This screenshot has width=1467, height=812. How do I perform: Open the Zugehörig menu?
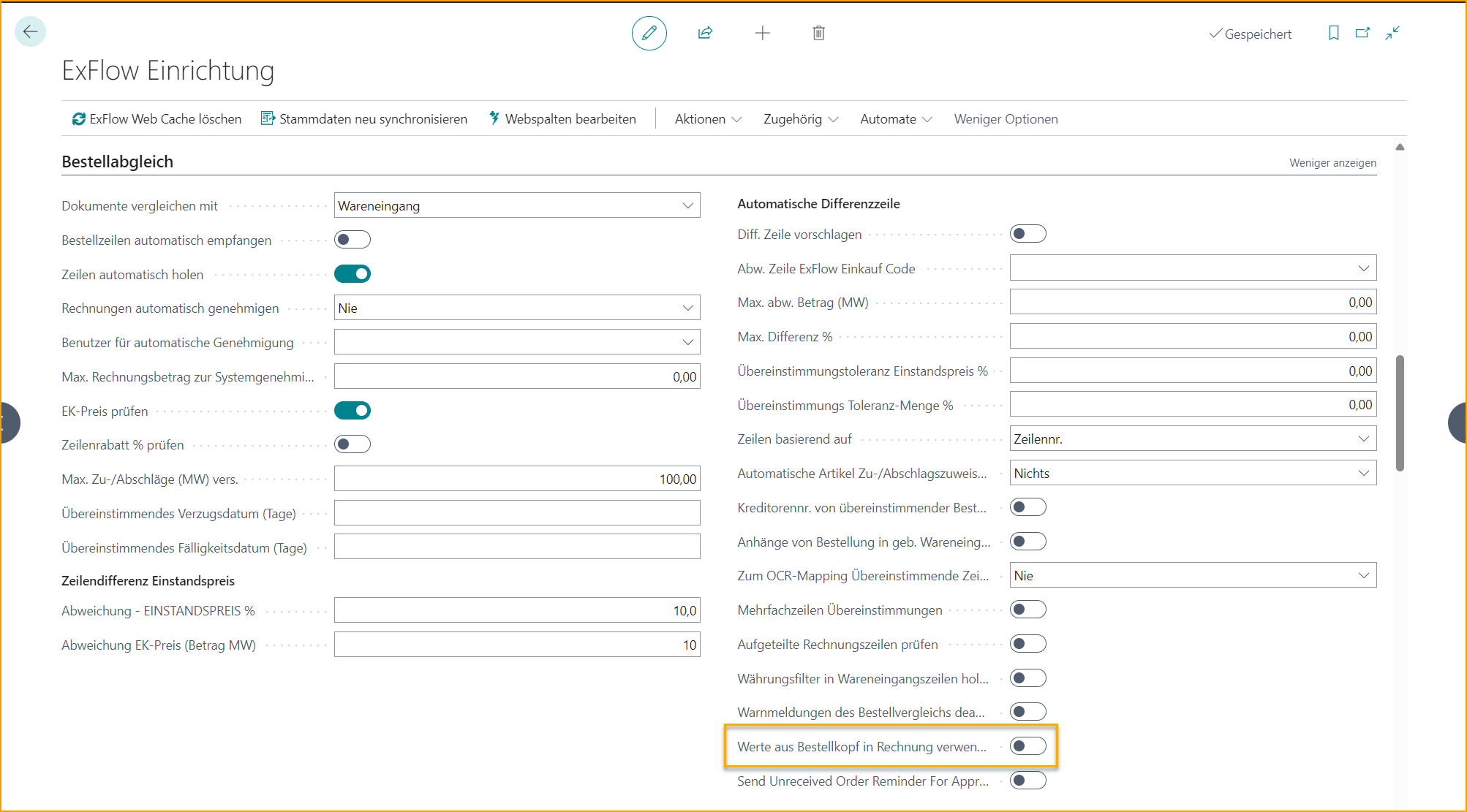(801, 118)
